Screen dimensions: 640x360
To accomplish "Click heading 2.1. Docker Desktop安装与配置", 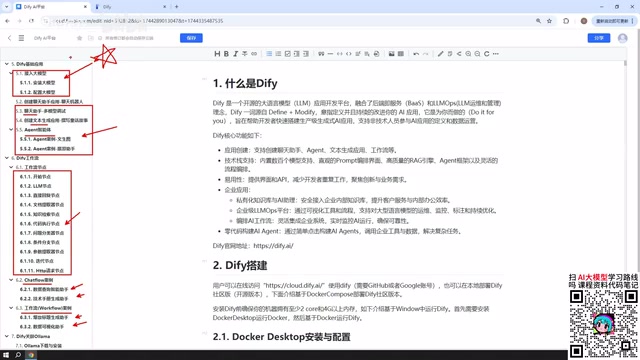I will (282, 337).
